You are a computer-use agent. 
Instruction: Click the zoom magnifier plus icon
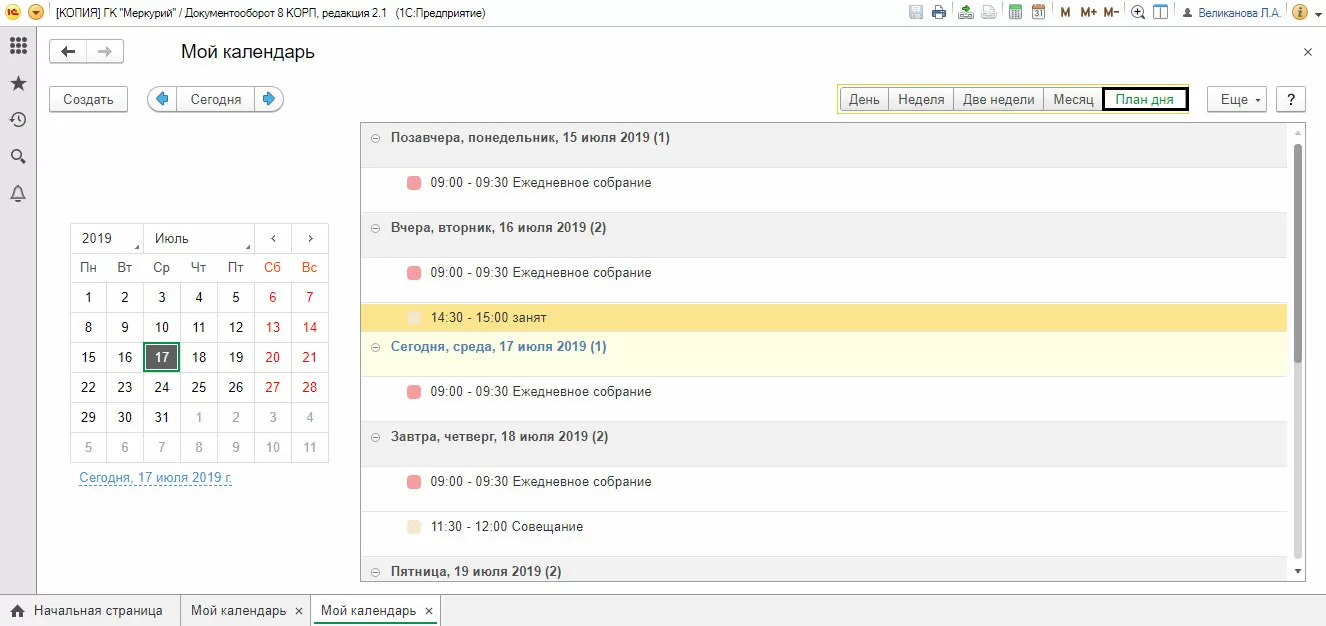tap(1138, 12)
